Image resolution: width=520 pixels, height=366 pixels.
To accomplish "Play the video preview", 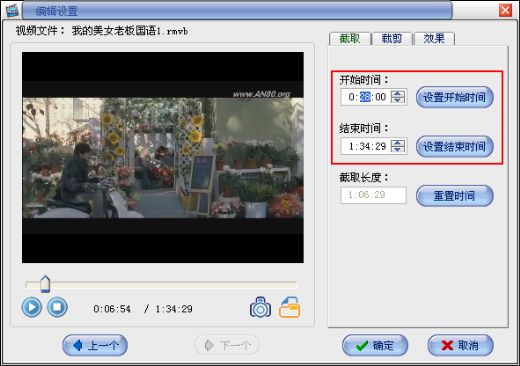I will [x=32, y=307].
